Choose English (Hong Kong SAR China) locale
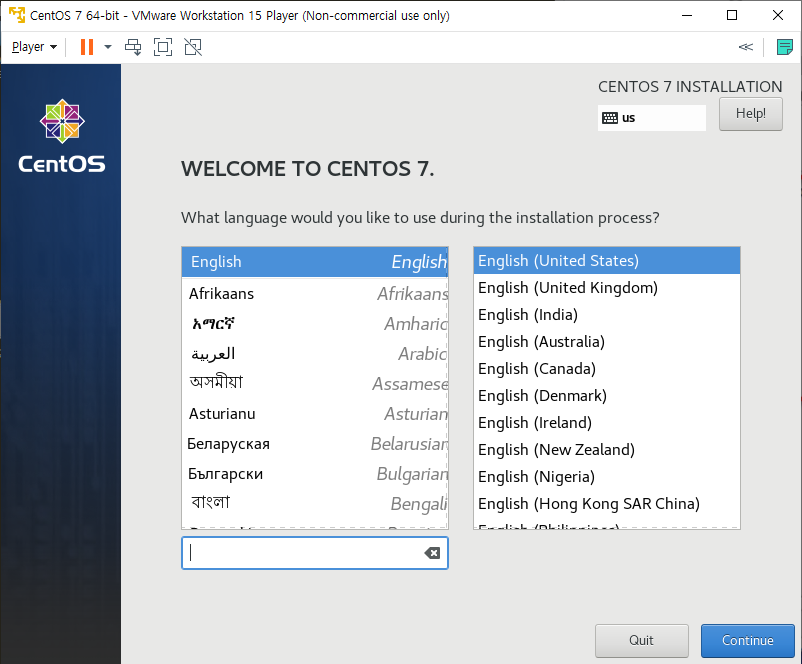802x664 pixels. [x=607, y=504]
